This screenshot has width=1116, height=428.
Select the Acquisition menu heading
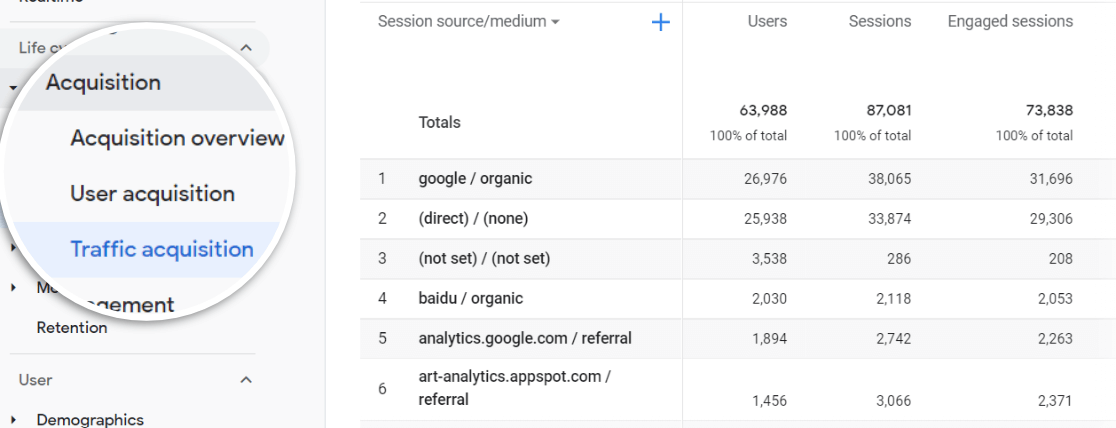pos(103,83)
